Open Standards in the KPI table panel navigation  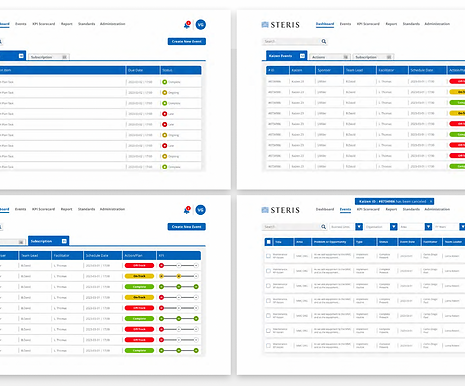click(86, 209)
